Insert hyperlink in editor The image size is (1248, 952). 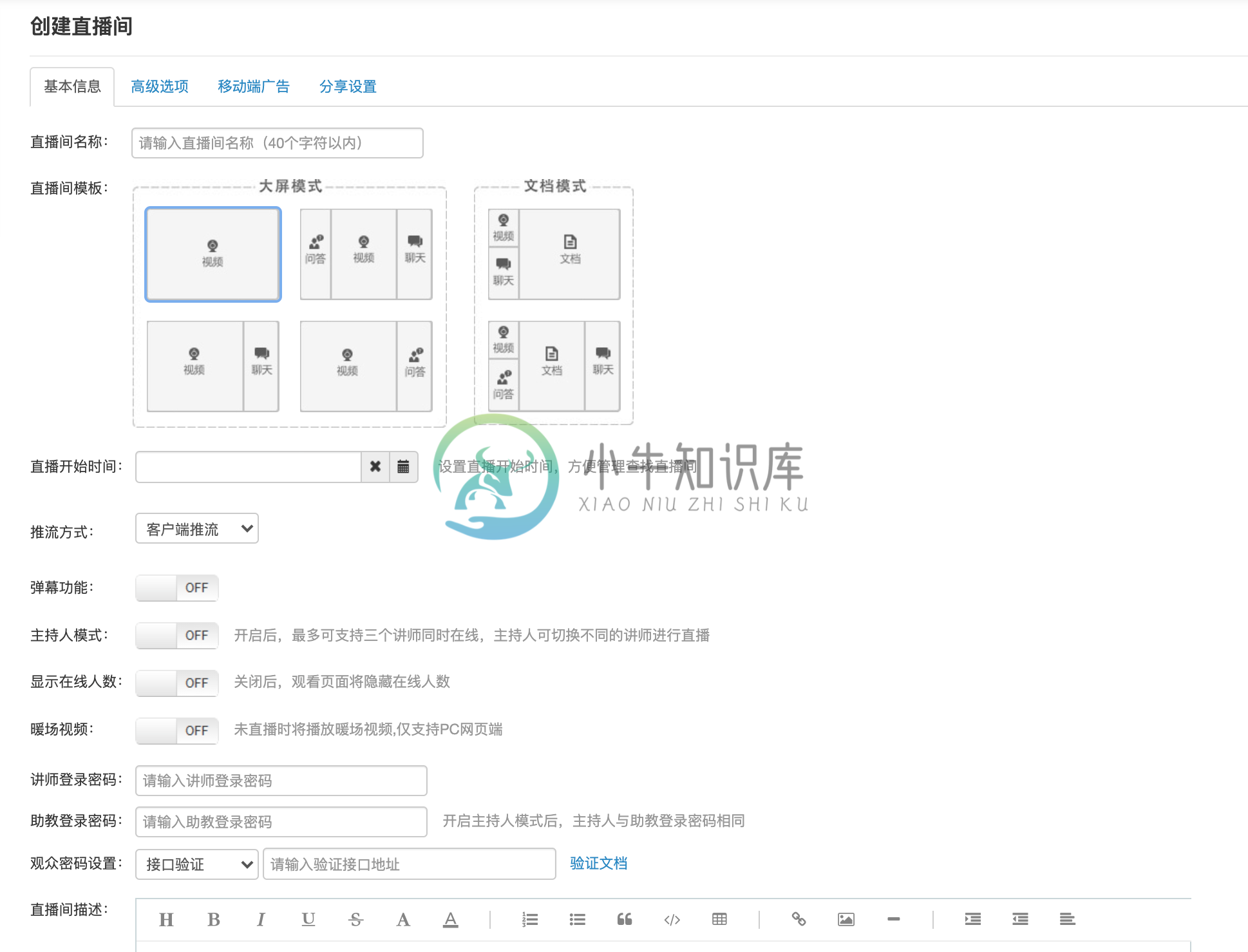pyautogui.click(x=799, y=919)
